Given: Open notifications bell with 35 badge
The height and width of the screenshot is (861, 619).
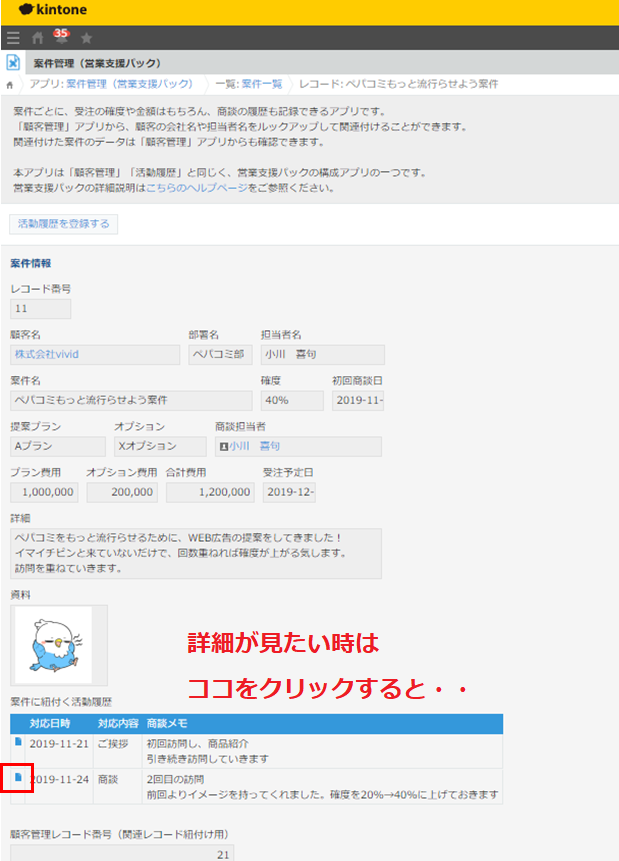Looking at the screenshot, I should click(x=60, y=37).
